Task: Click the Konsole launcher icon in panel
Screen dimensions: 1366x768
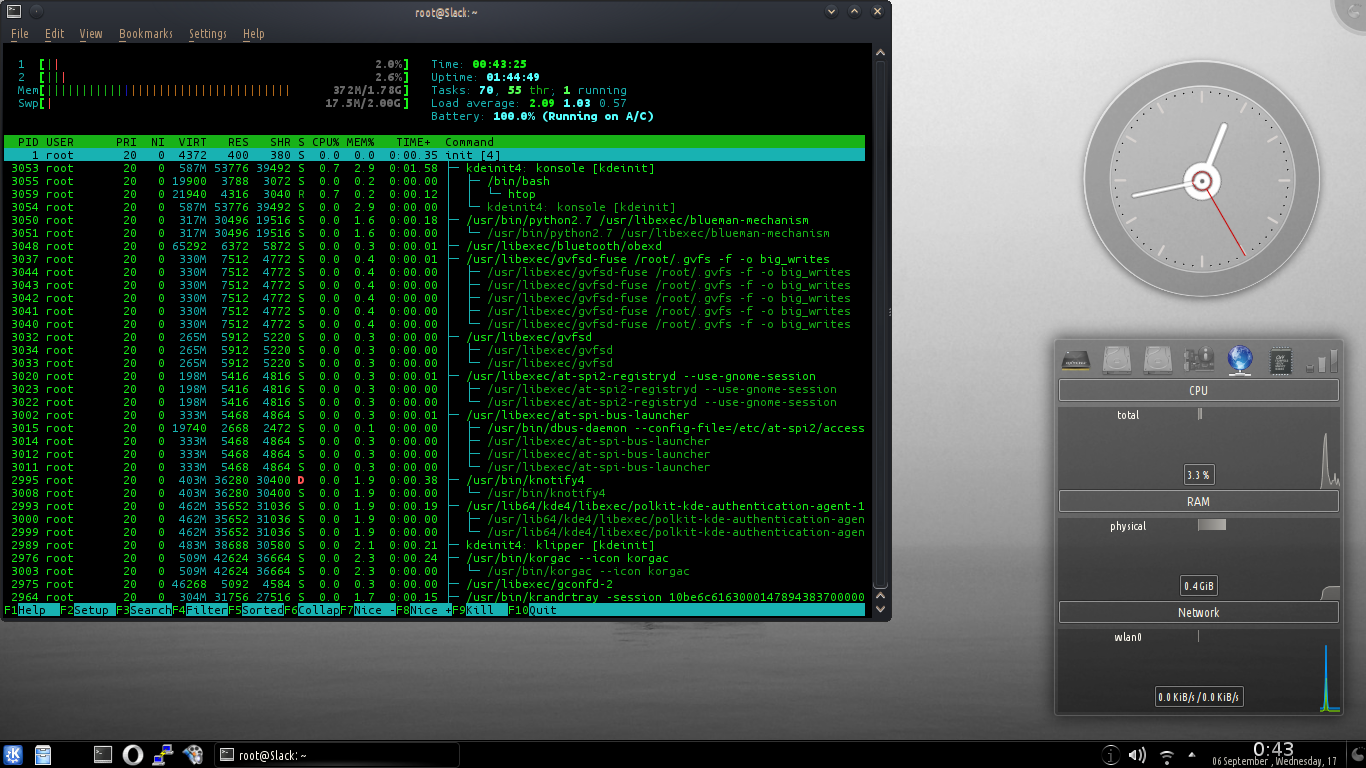Action: 102,755
